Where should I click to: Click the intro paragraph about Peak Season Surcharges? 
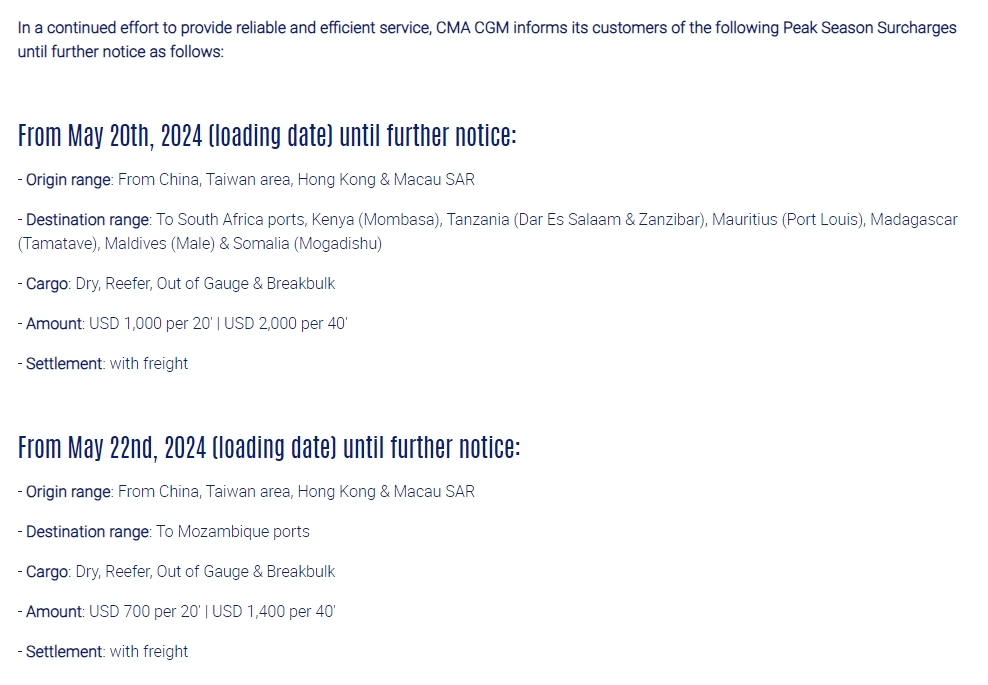tap(487, 40)
